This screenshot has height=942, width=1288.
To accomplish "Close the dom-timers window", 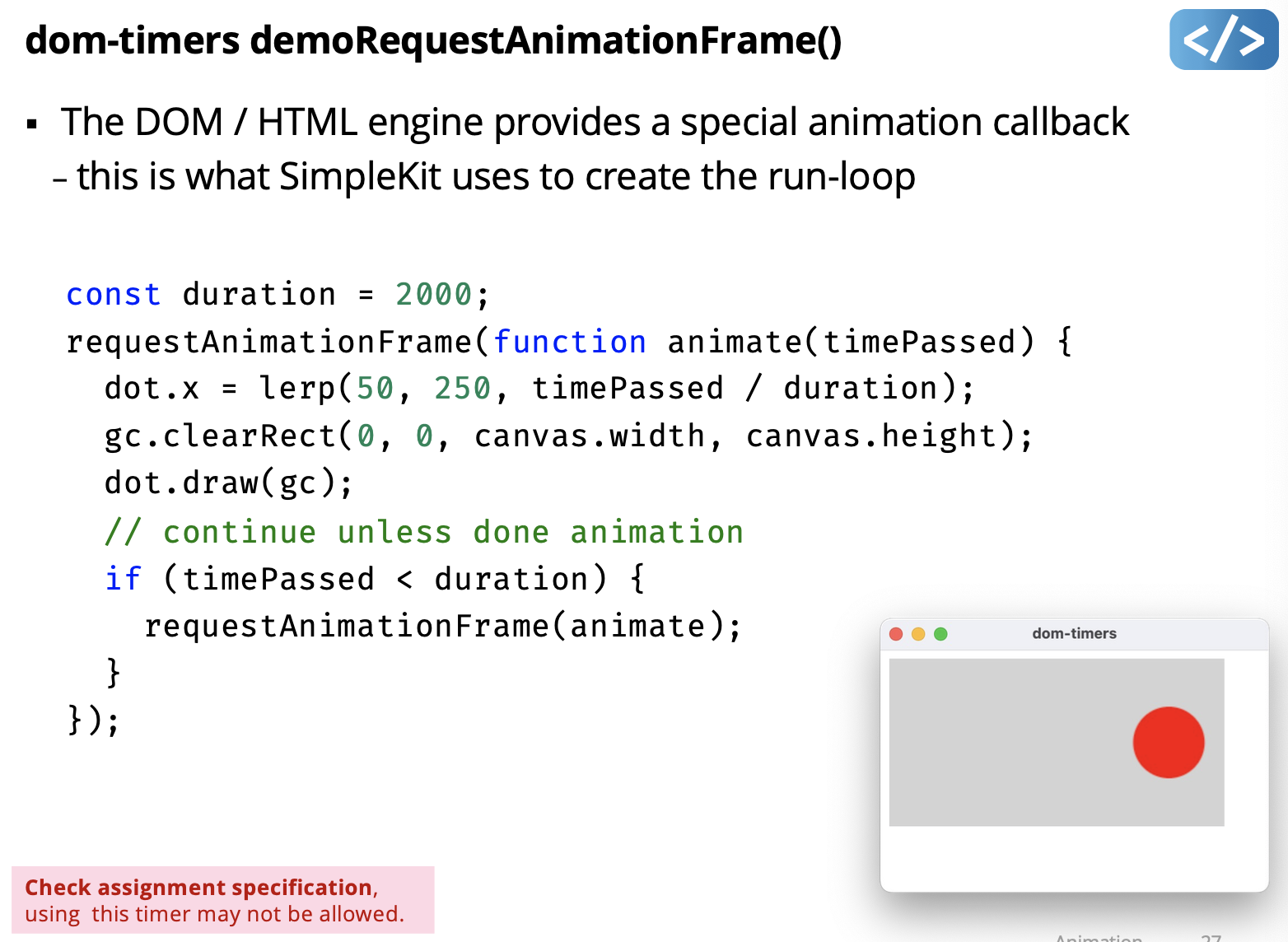I will pyautogui.click(x=896, y=634).
